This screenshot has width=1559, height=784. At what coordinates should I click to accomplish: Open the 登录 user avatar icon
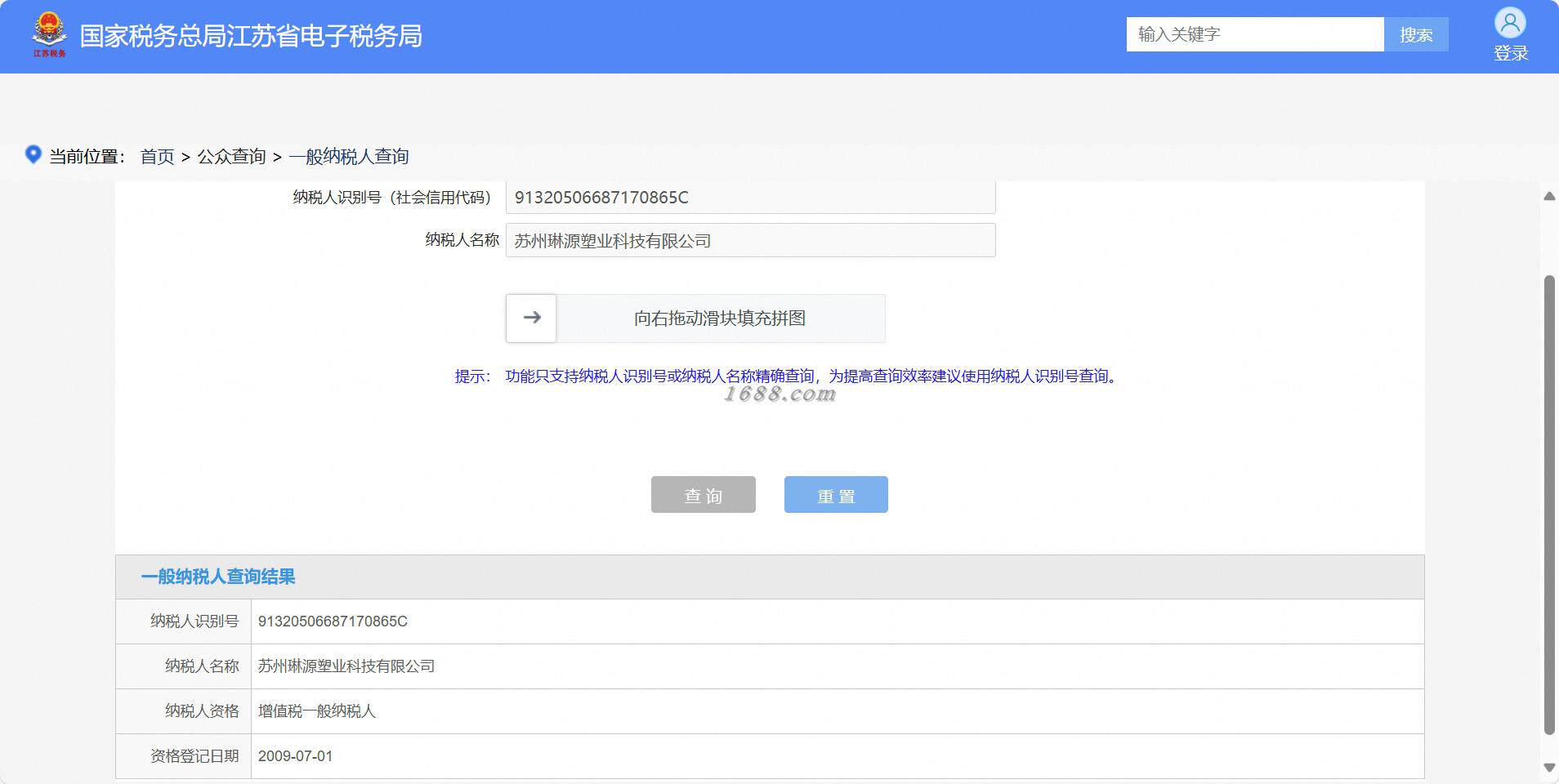coord(1510,23)
